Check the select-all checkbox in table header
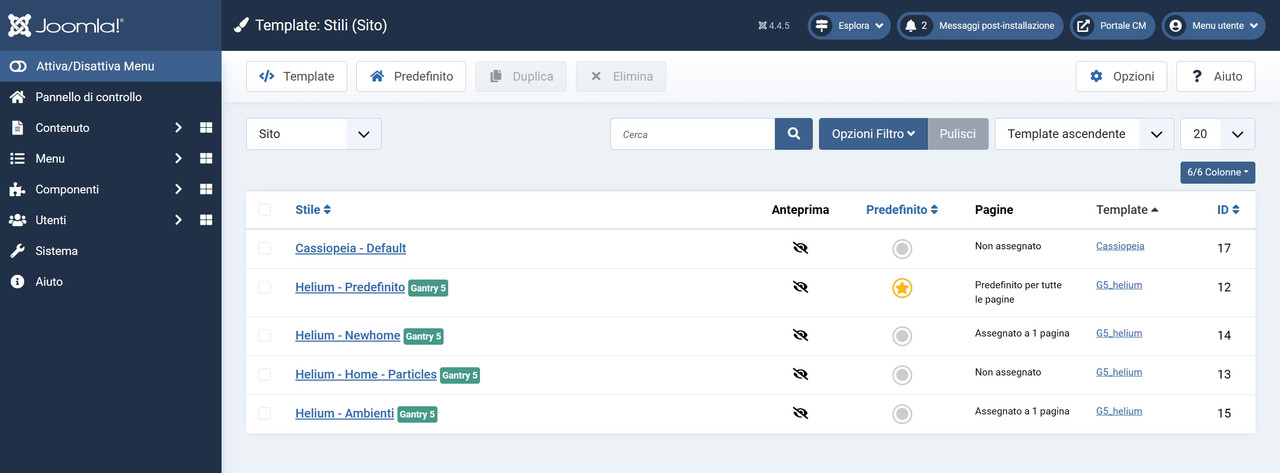 pyautogui.click(x=264, y=210)
